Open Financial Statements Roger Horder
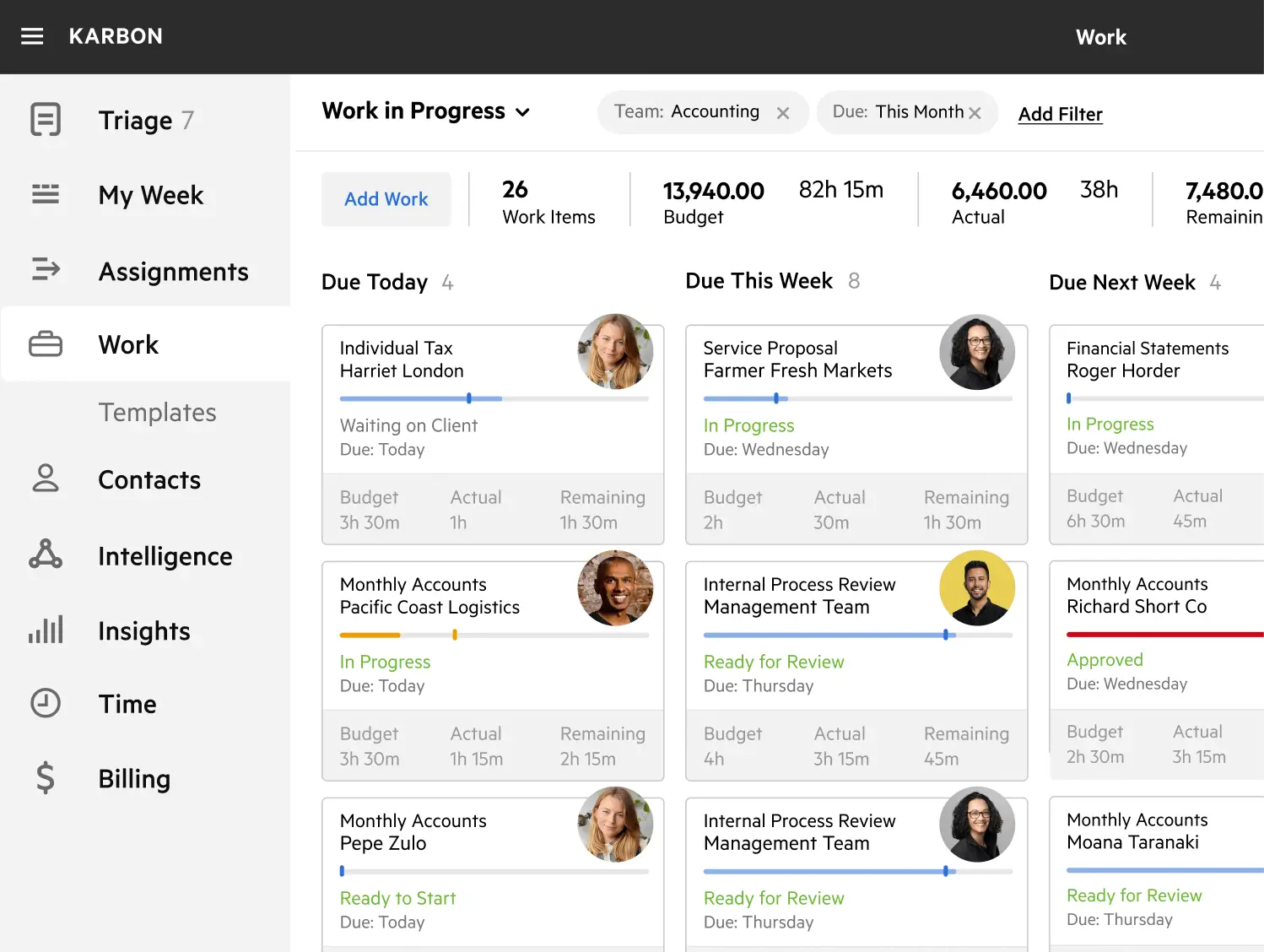Viewport: 1264px width, 952px height. tap(1156, 435)
